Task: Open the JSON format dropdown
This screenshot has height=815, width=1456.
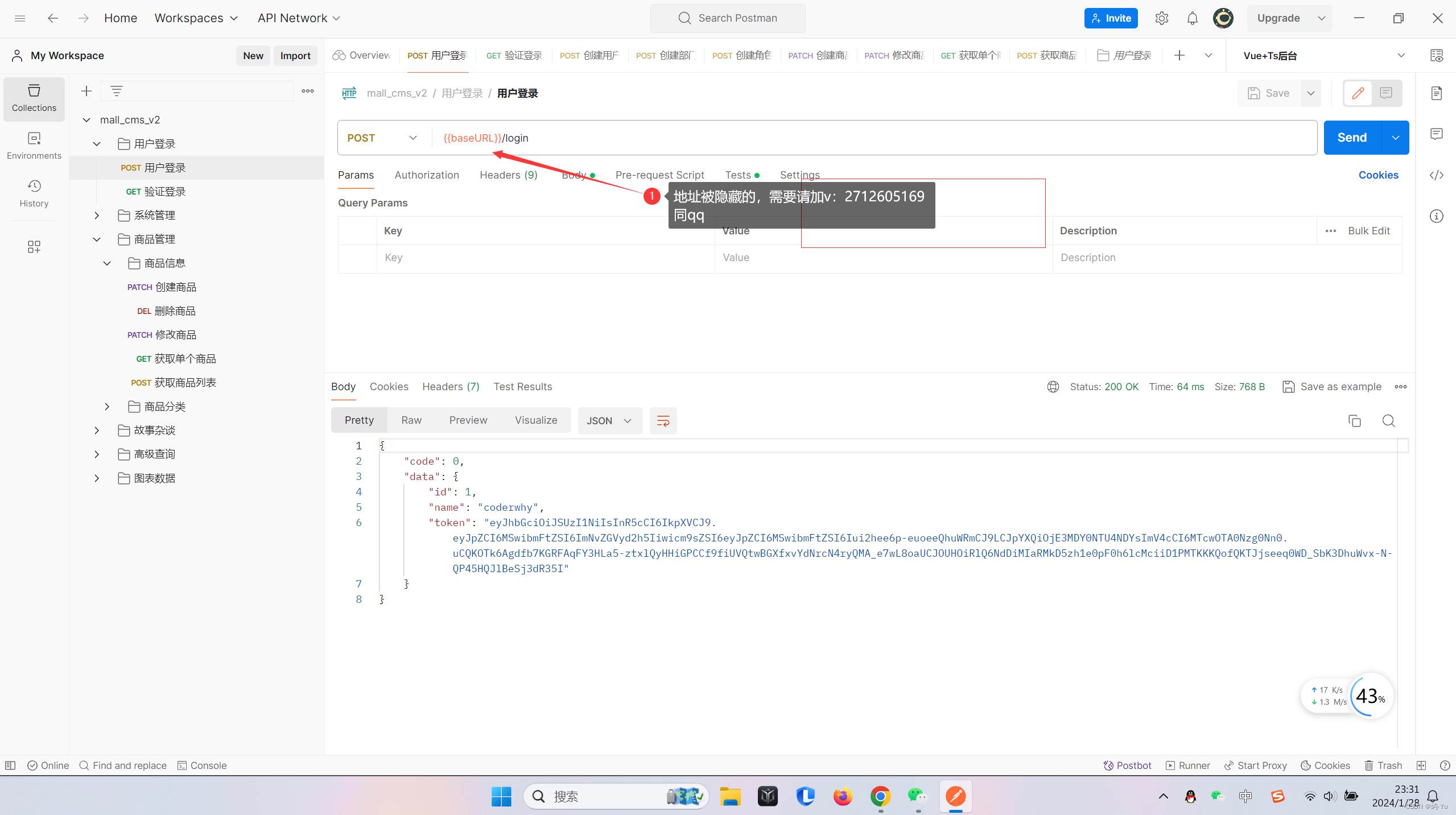Action: 609,421
